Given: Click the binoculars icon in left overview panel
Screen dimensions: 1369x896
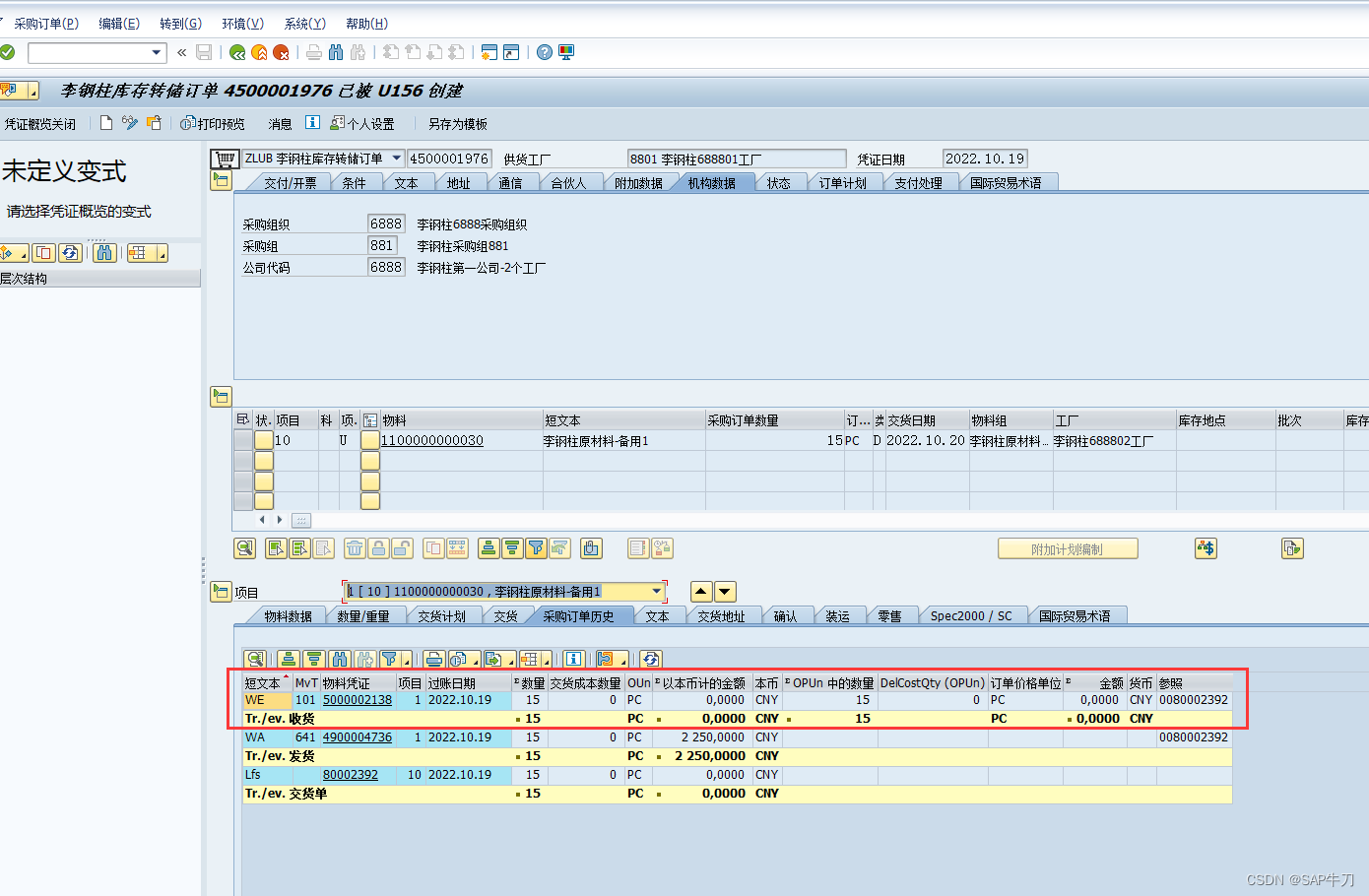Looking at the screenshot, I should point(105,253).
